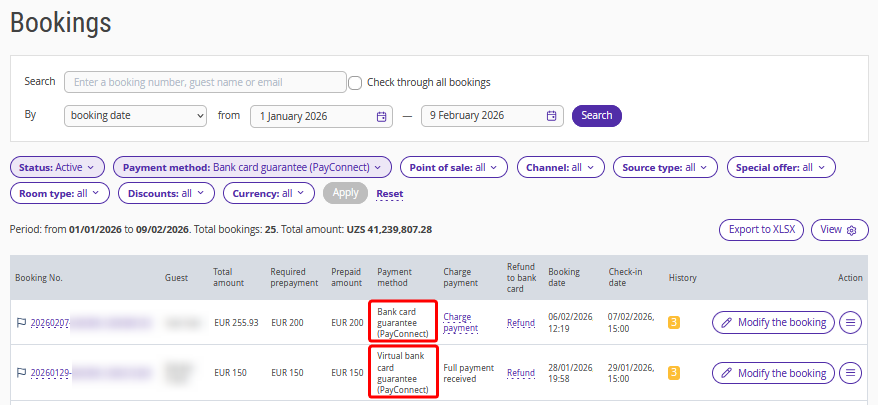Click history badge for the first booking
This screenshot has width=878, height=405.
(674, 322)
